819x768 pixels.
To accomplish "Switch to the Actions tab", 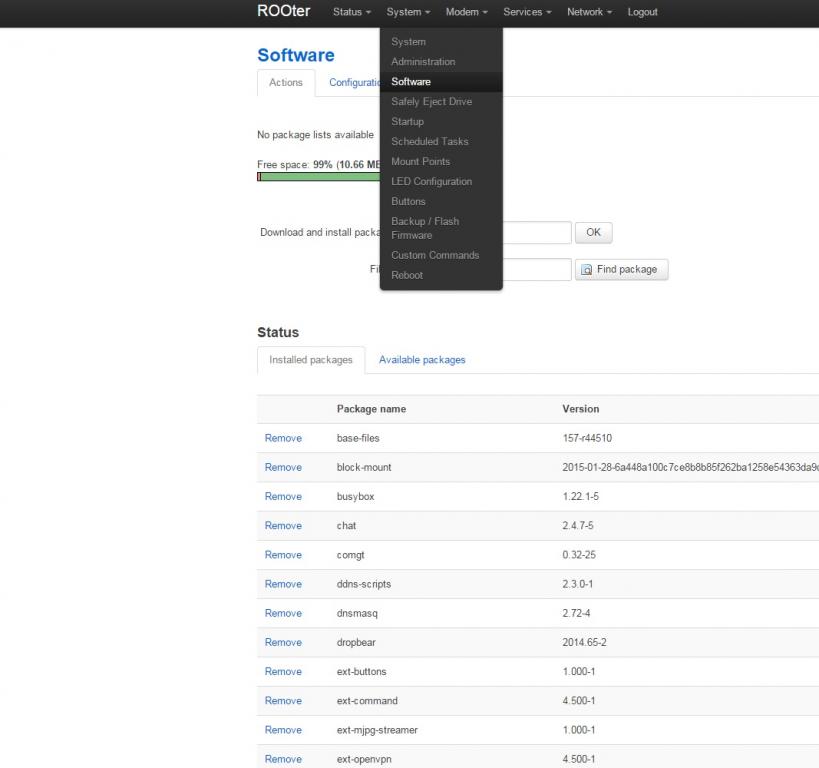I will pos(286,83).
